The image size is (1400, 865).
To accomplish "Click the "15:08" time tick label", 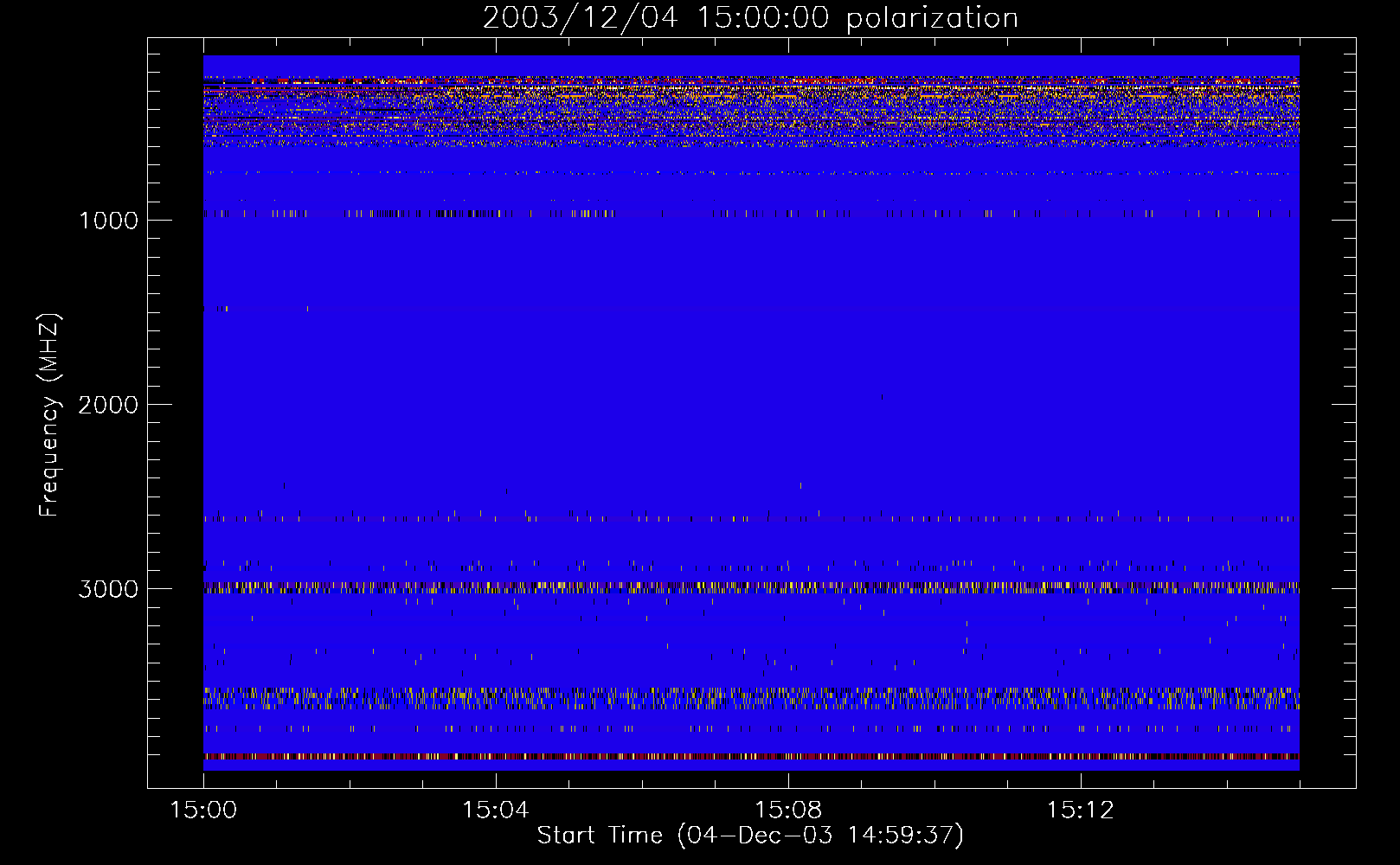I will click(787, 811).
